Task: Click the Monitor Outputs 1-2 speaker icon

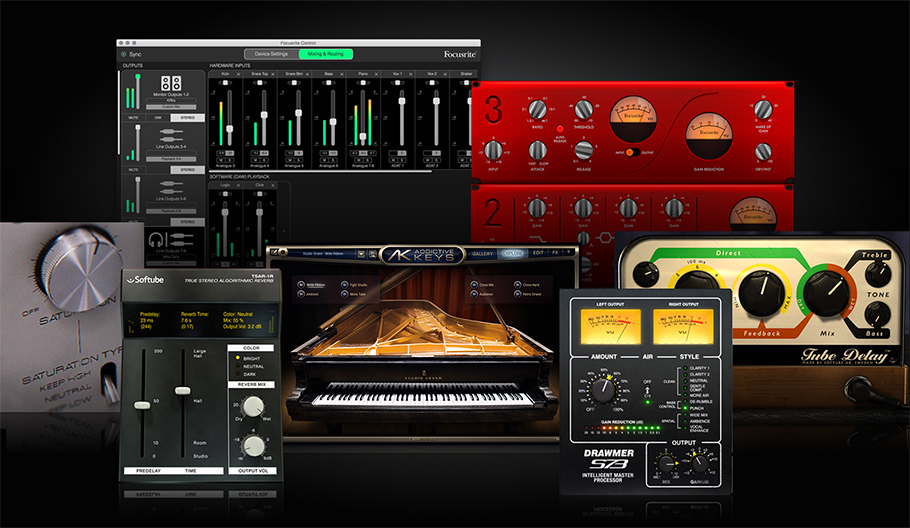Action: (x=171, y=83)
